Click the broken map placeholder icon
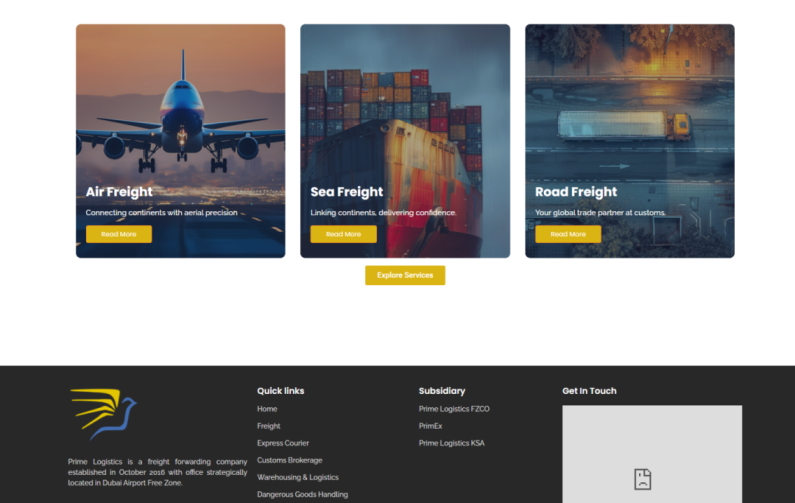 click(x=642, y=478)
